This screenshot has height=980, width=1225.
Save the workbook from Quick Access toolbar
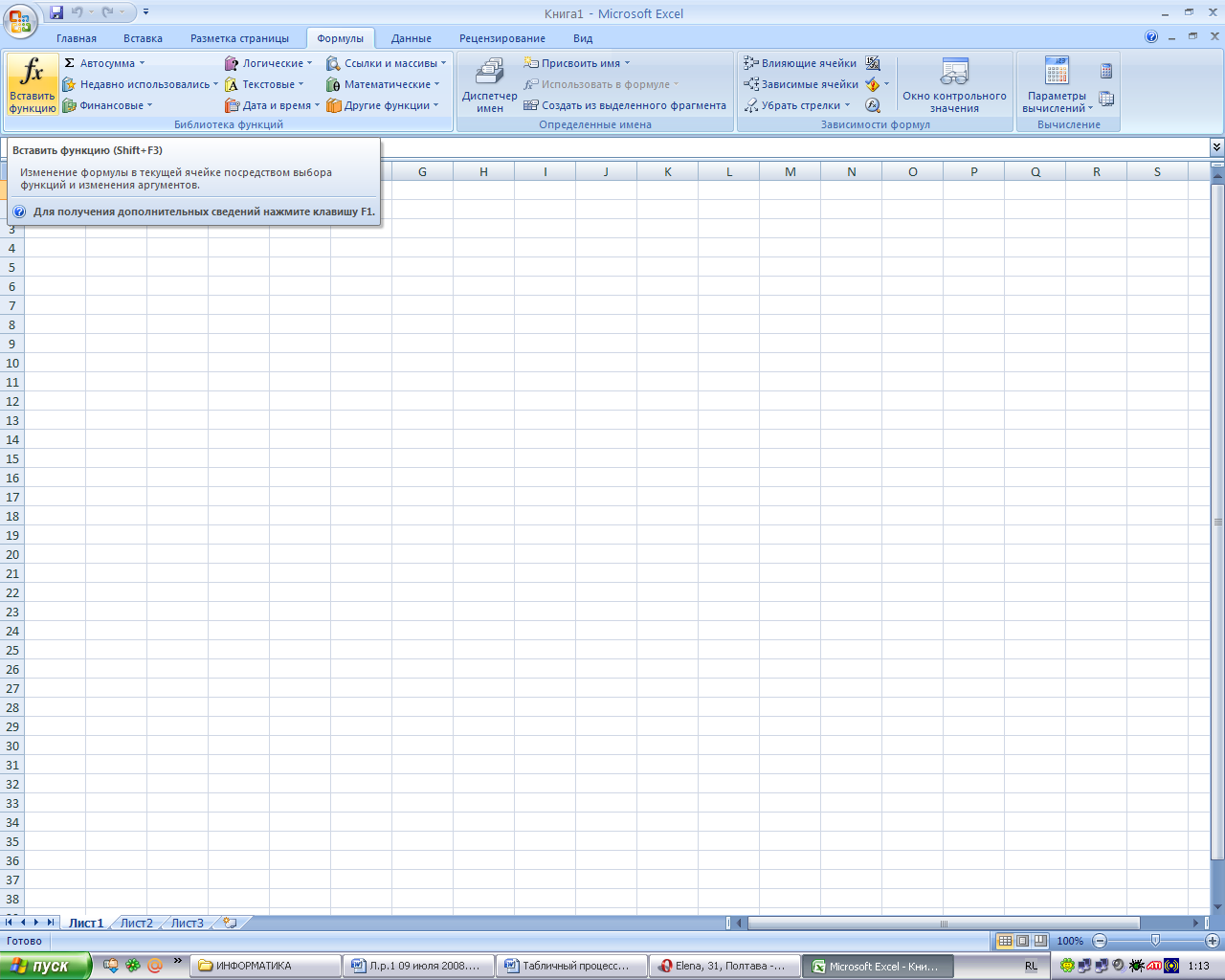coord(56,13)
